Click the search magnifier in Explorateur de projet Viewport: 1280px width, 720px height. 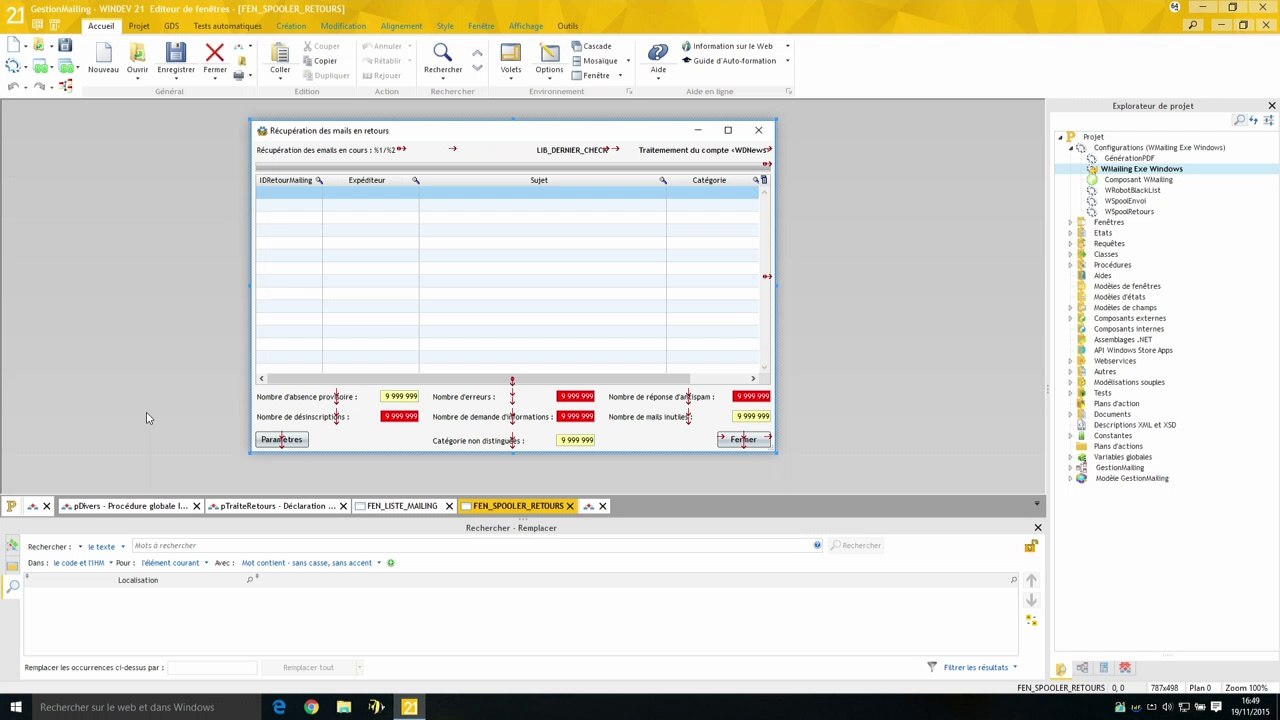tap(1240, 120)
